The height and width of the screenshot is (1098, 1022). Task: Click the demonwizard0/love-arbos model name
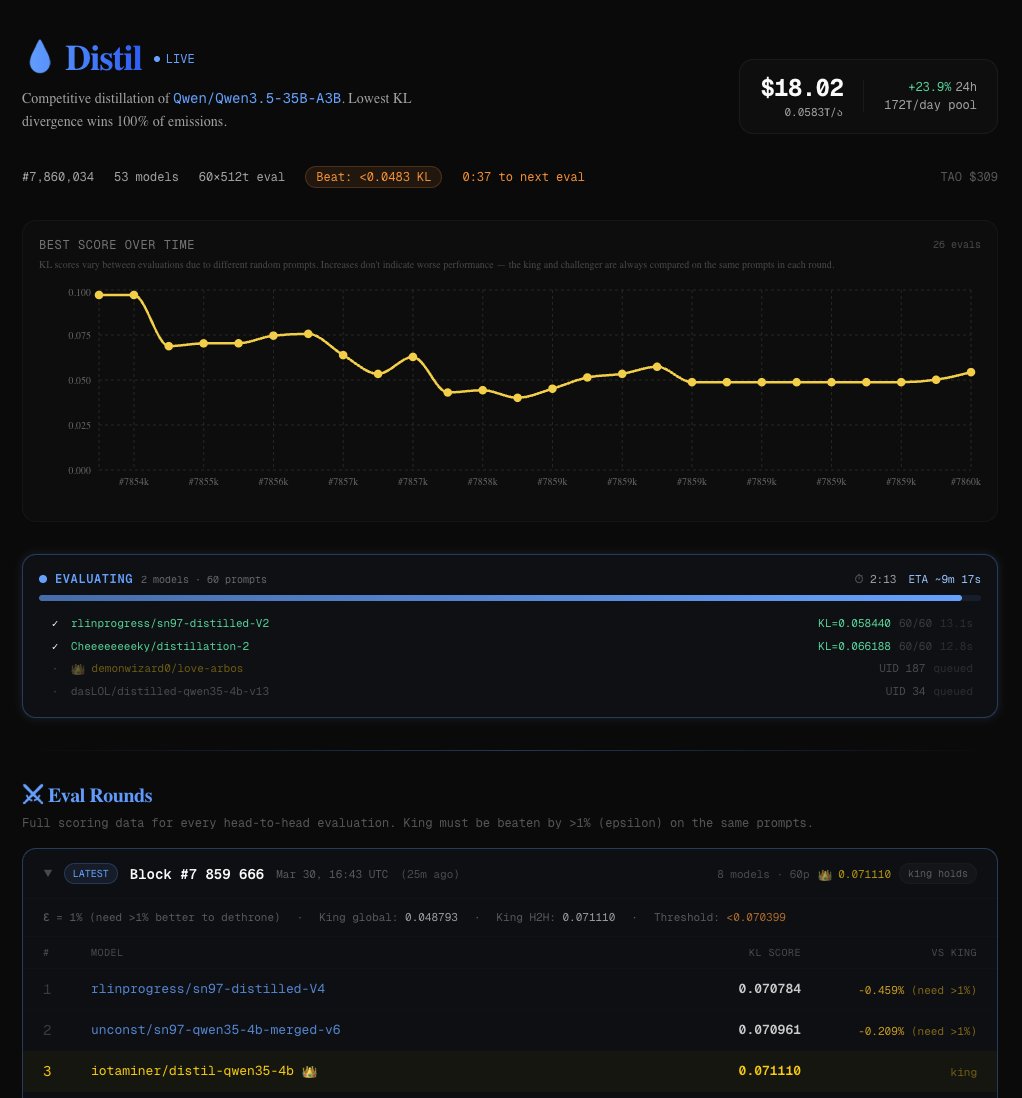pos(167,669)
